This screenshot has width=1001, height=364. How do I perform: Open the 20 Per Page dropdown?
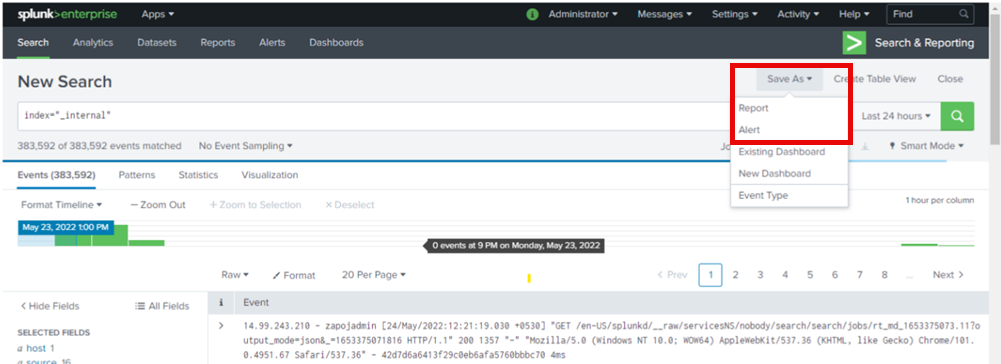[373, 275]
